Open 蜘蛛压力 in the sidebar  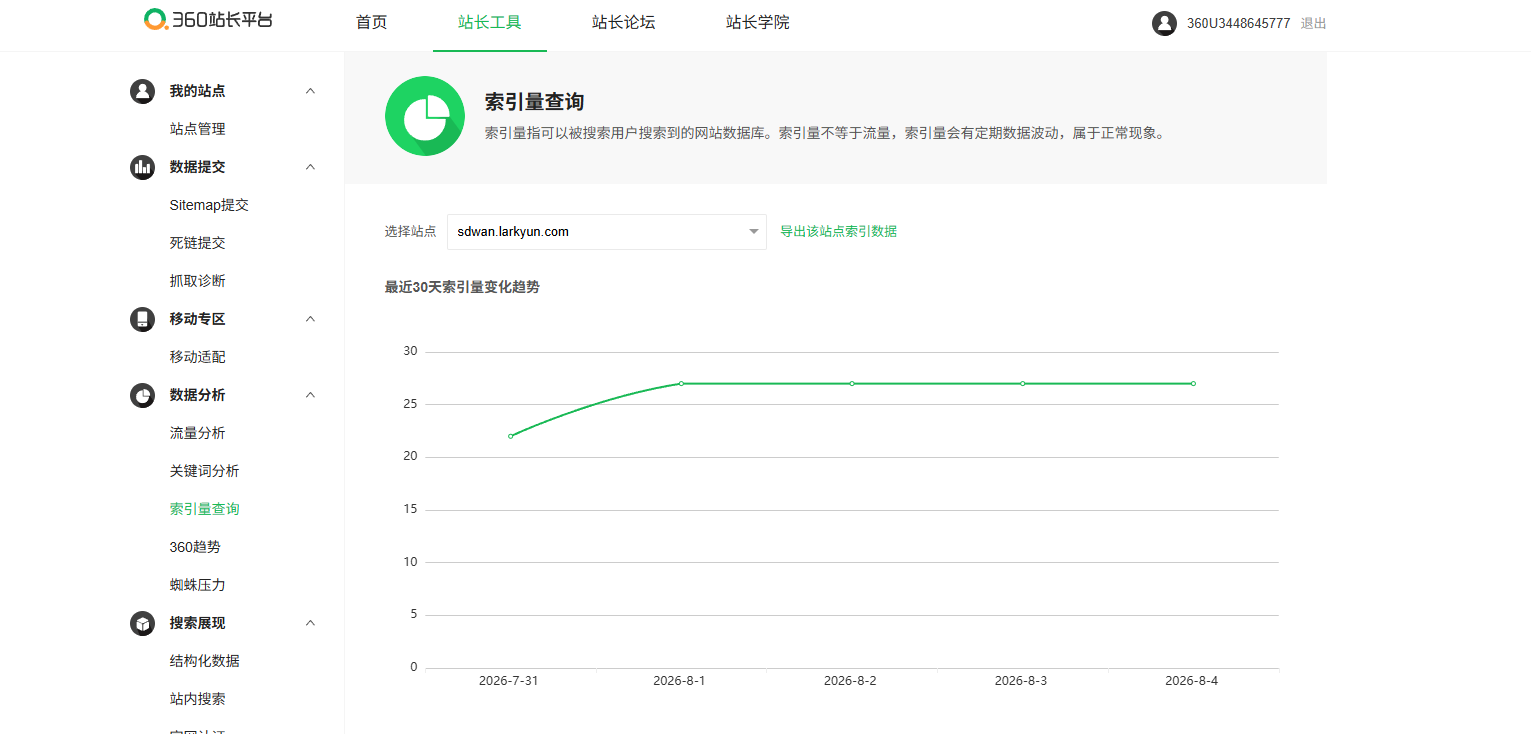(x=198, y=585)
